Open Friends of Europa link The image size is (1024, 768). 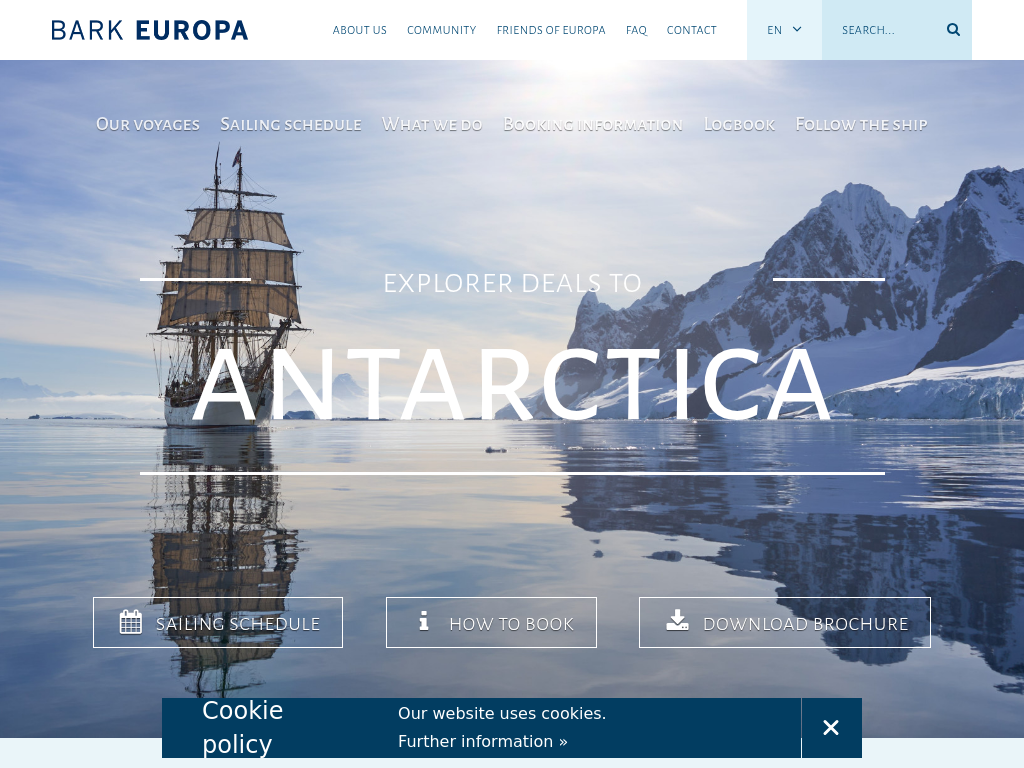point(551,30)
